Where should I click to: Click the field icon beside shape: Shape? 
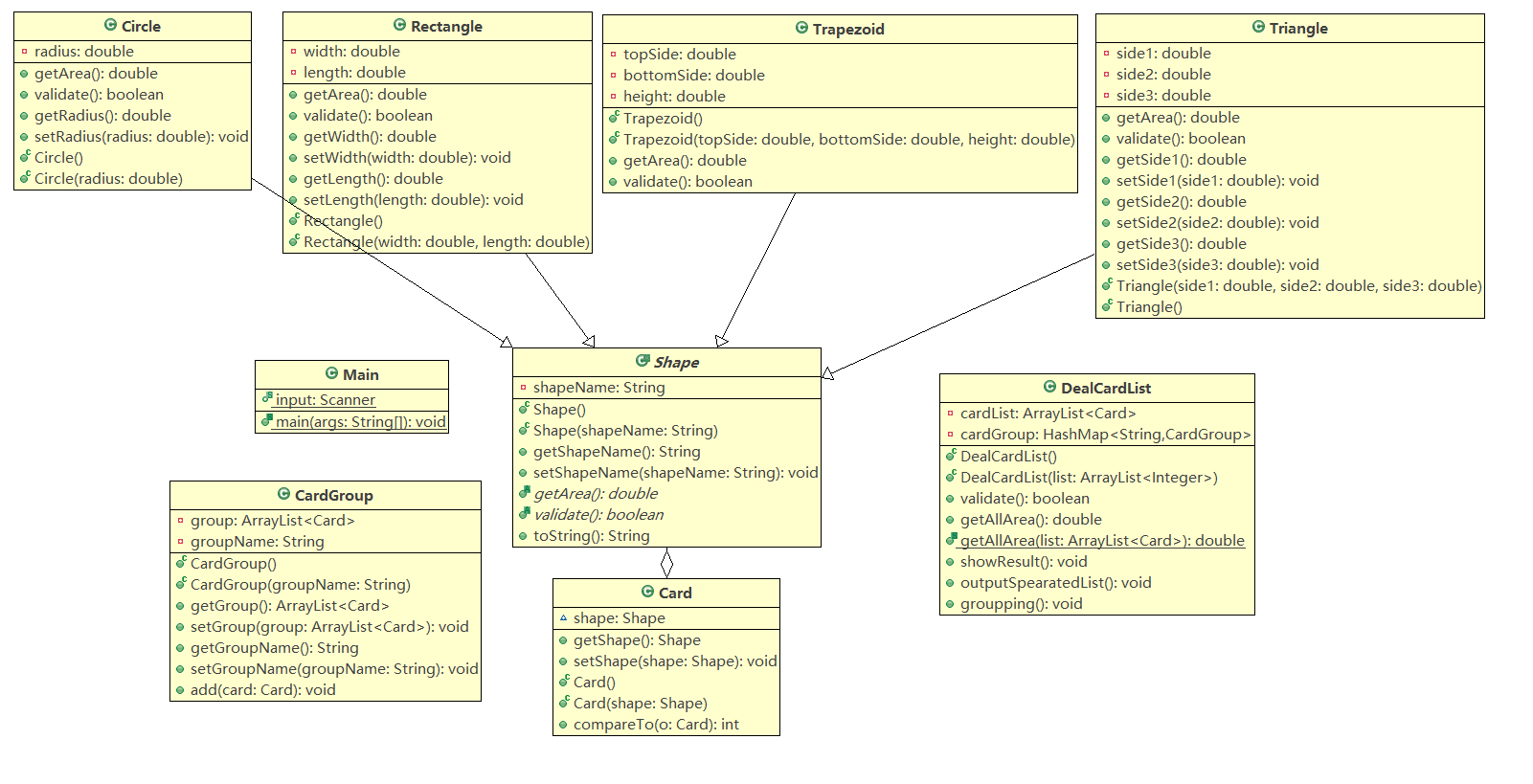(x=563, y=618)
